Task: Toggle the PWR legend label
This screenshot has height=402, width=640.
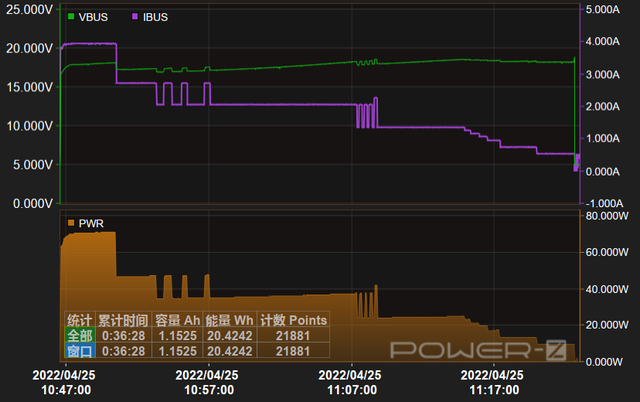Action: point(91,224)
